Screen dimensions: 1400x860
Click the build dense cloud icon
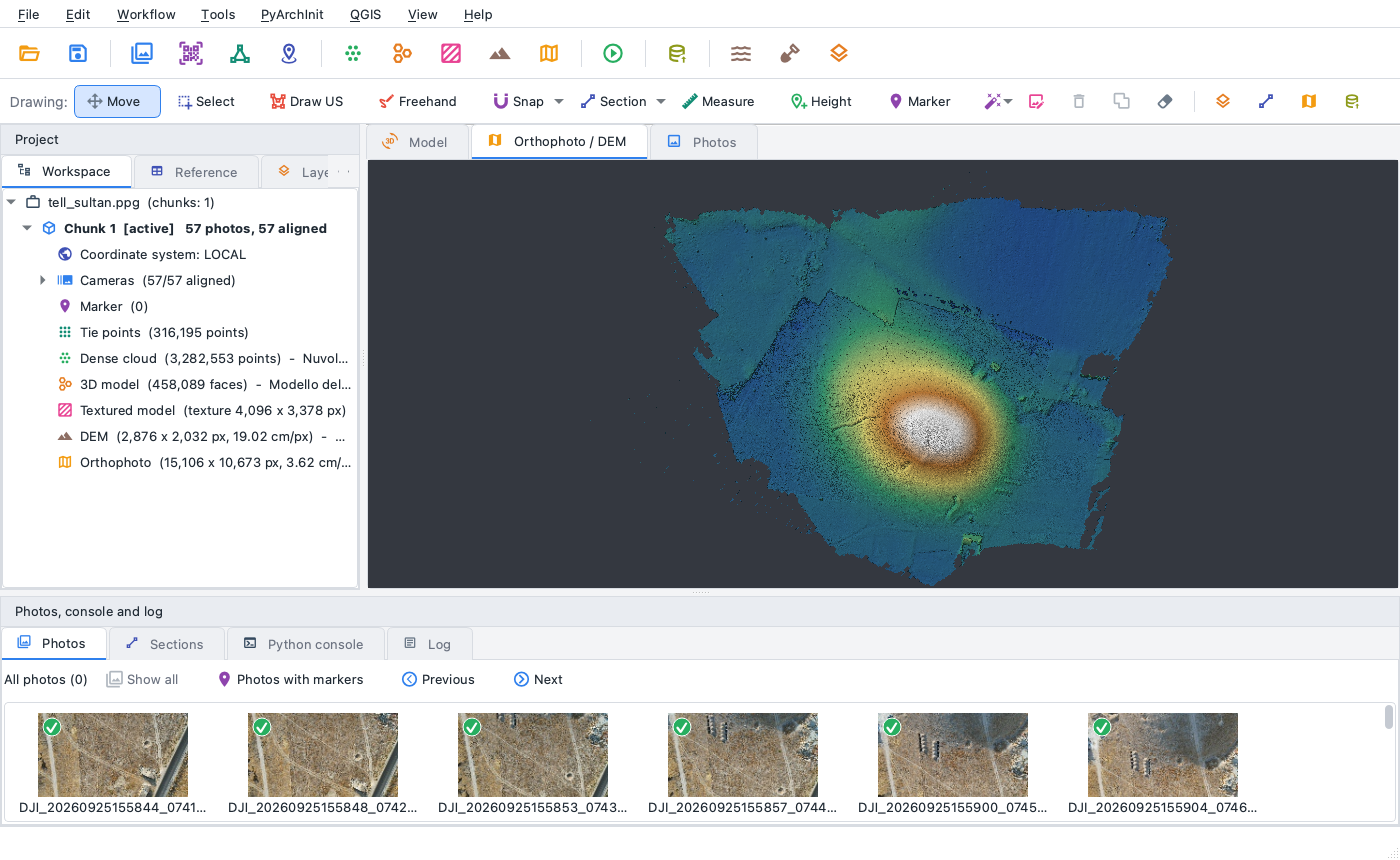tap(353, 53)
